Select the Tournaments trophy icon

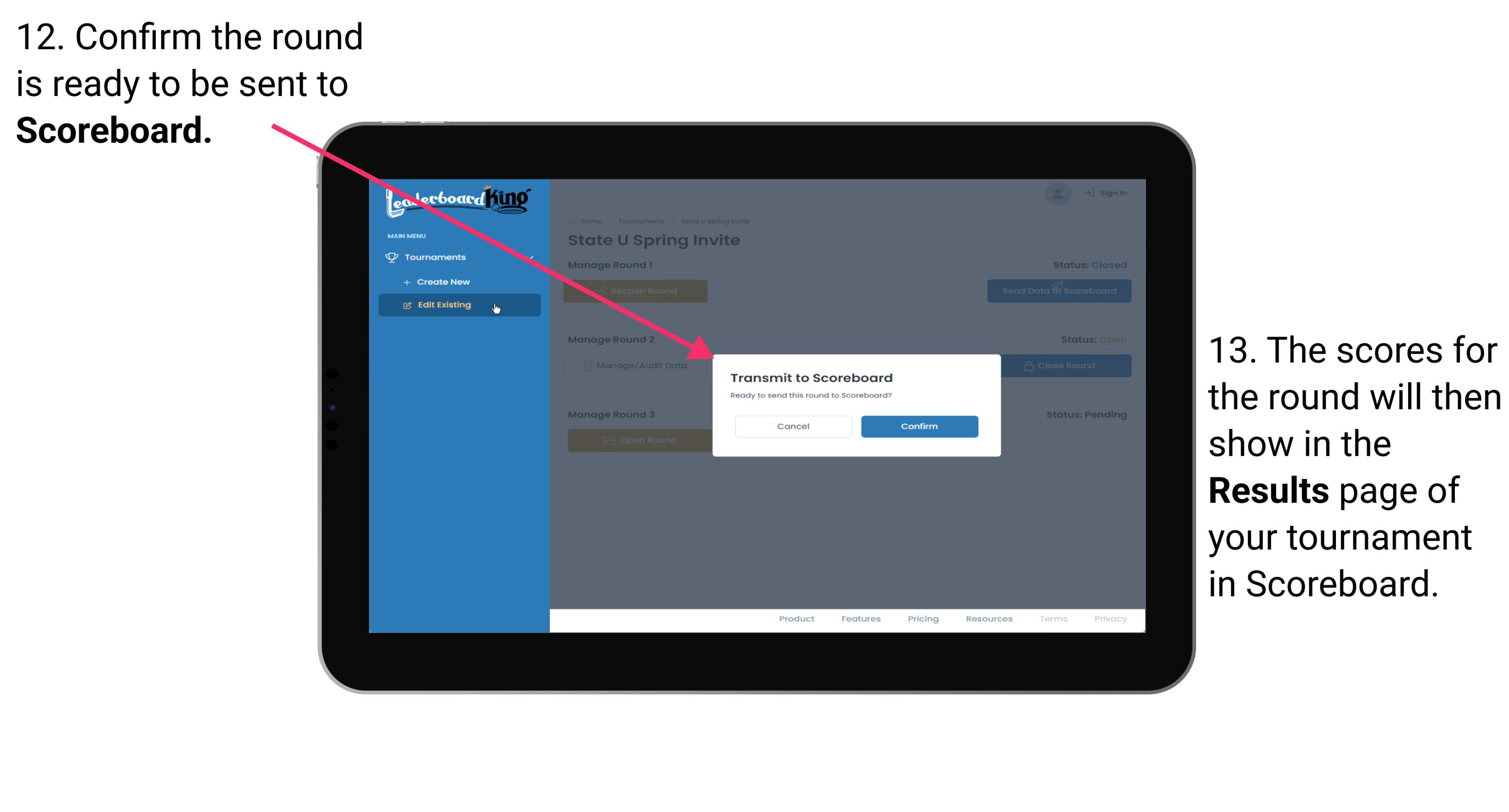(390, 256)
